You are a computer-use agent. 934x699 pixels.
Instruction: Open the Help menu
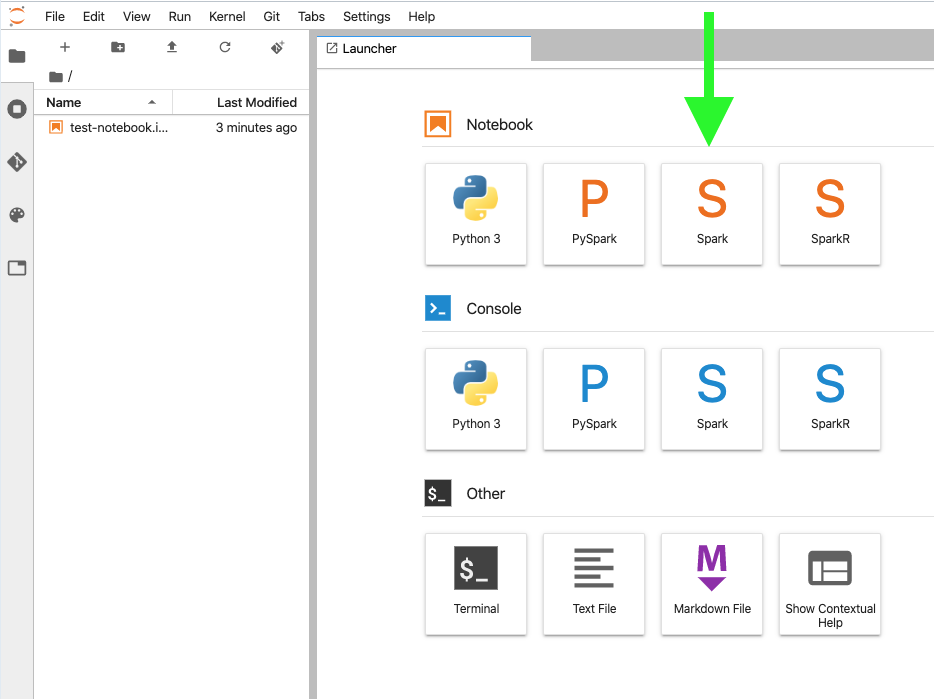coord(421,17)
